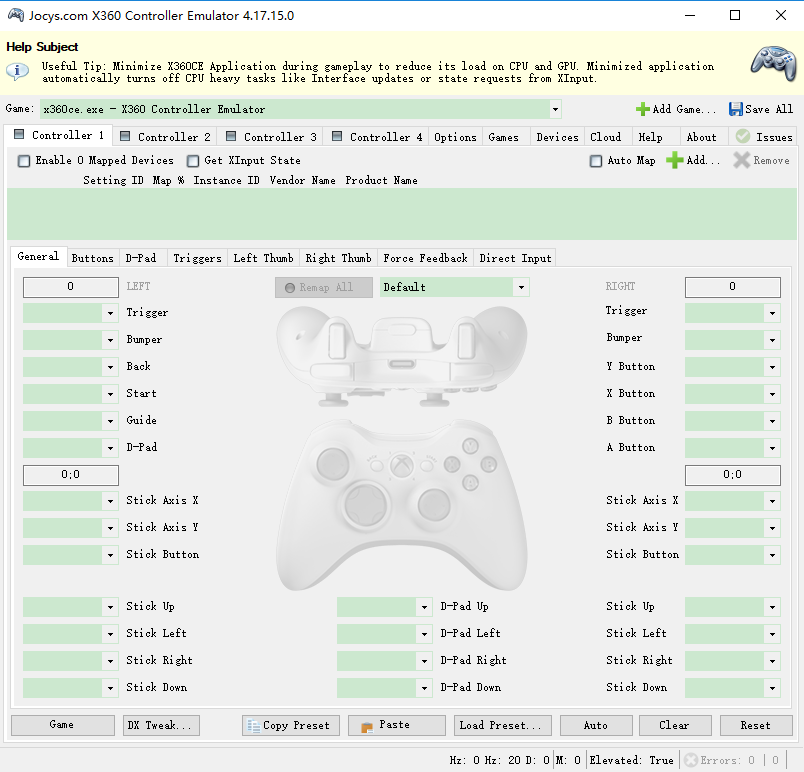Expand the Default preset dropdown

tap(521, 288)
